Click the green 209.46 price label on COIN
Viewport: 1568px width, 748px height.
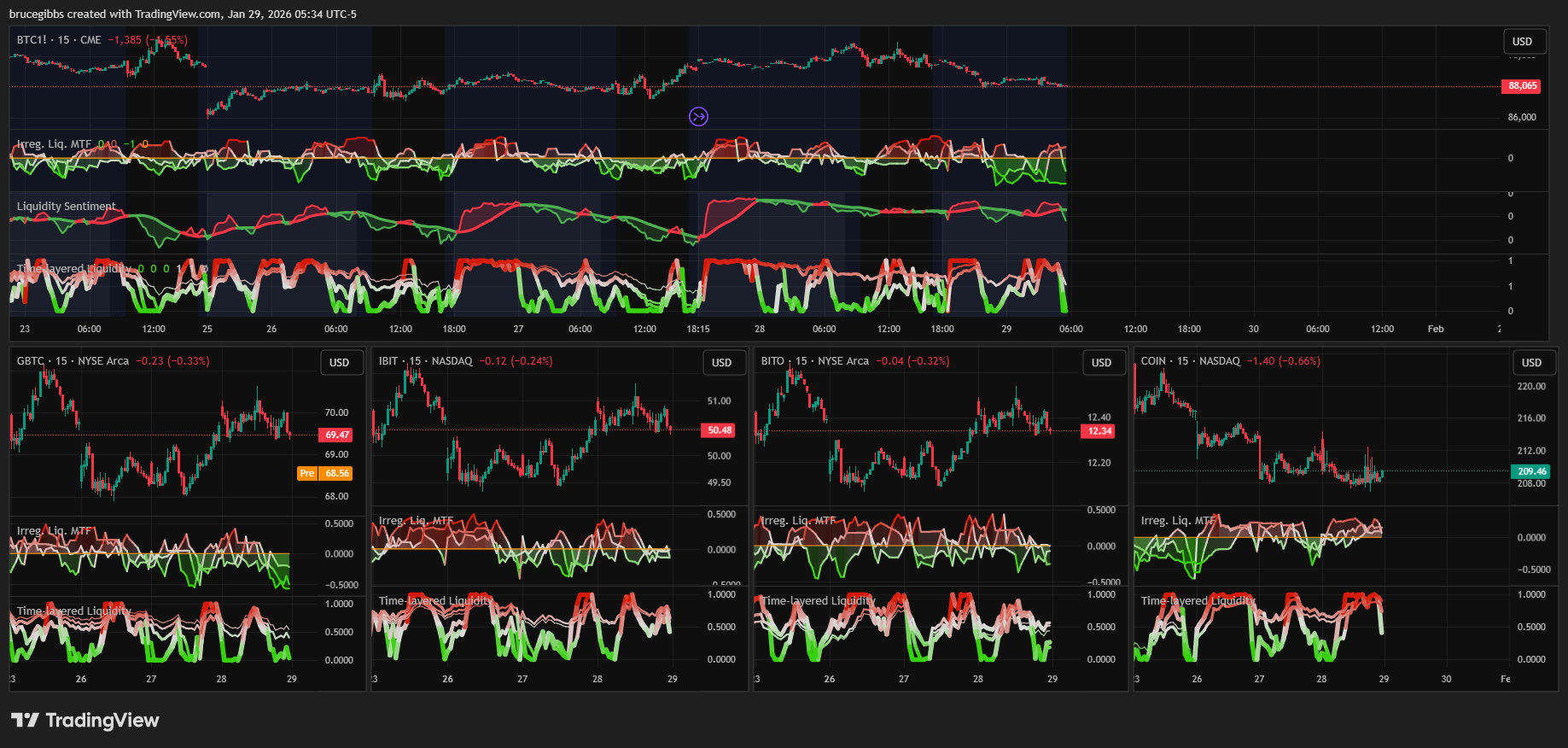coord(1531,471)
